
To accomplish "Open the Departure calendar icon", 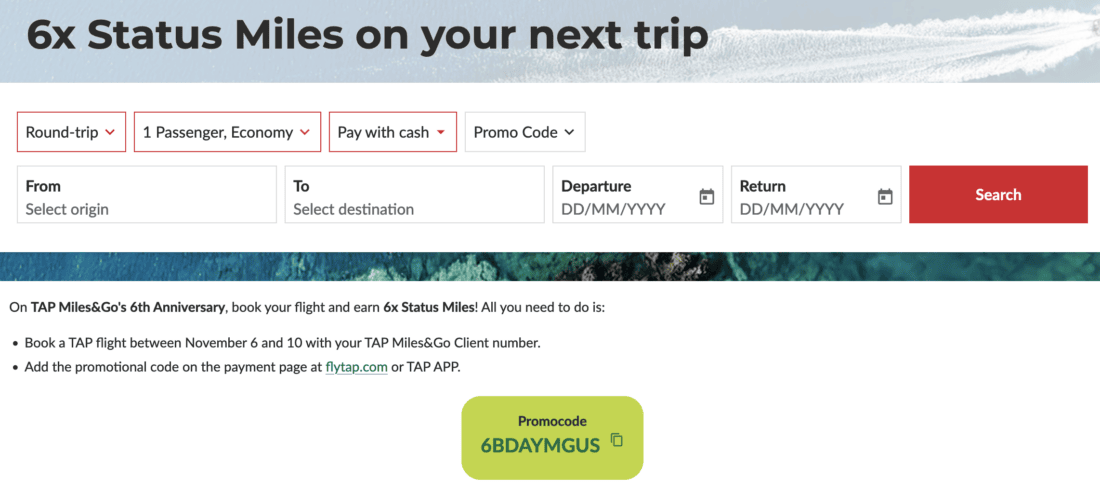I will coord(707,197).
